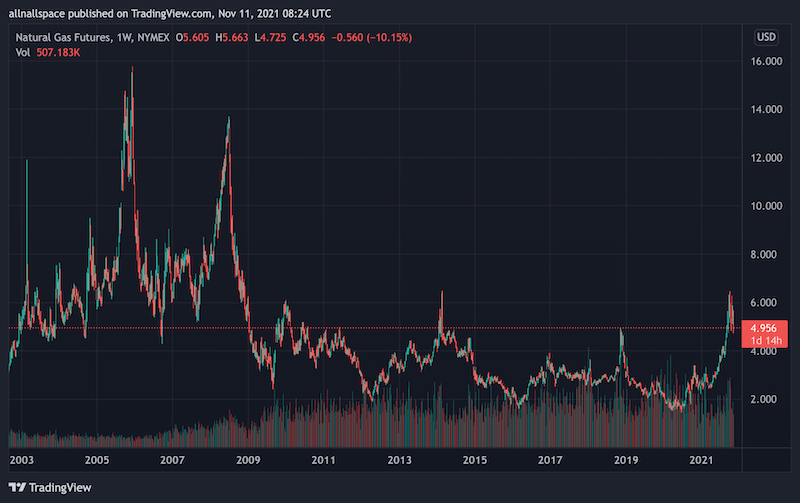Click the 14.000 price axis label
This screenshot has width=800, height=503.
[x=766, y=109]
